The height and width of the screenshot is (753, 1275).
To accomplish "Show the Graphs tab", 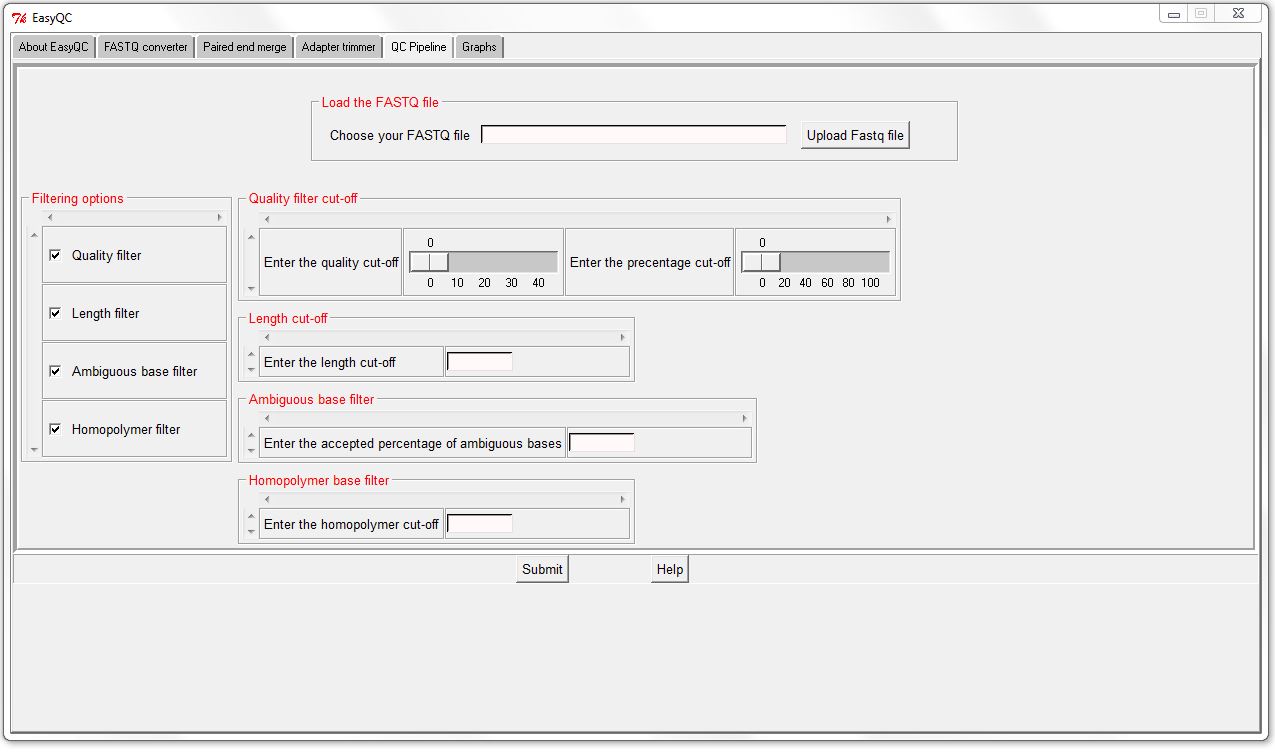I will tap(480, 47).
